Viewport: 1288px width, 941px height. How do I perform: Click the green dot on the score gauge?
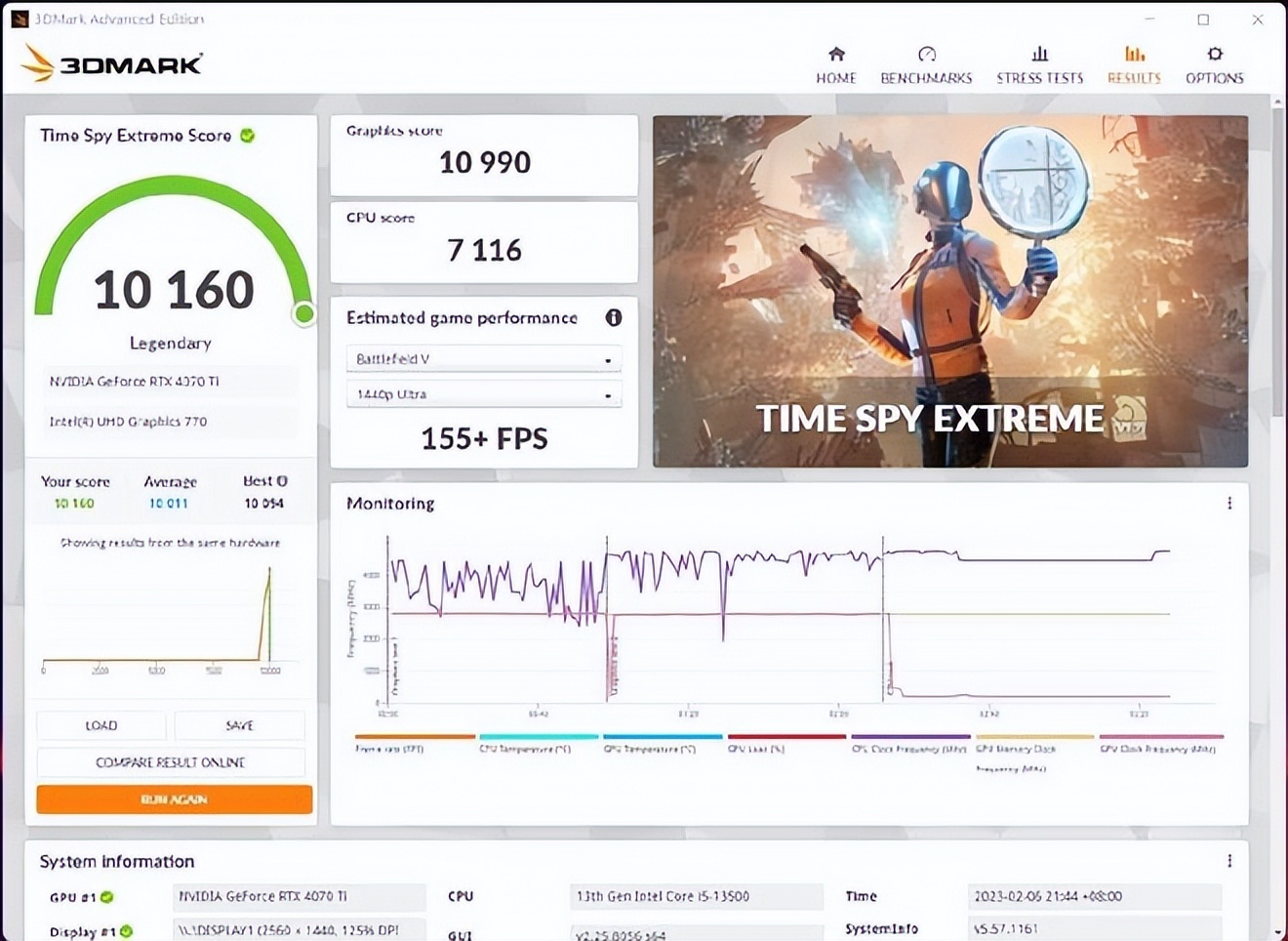(304, 313)
